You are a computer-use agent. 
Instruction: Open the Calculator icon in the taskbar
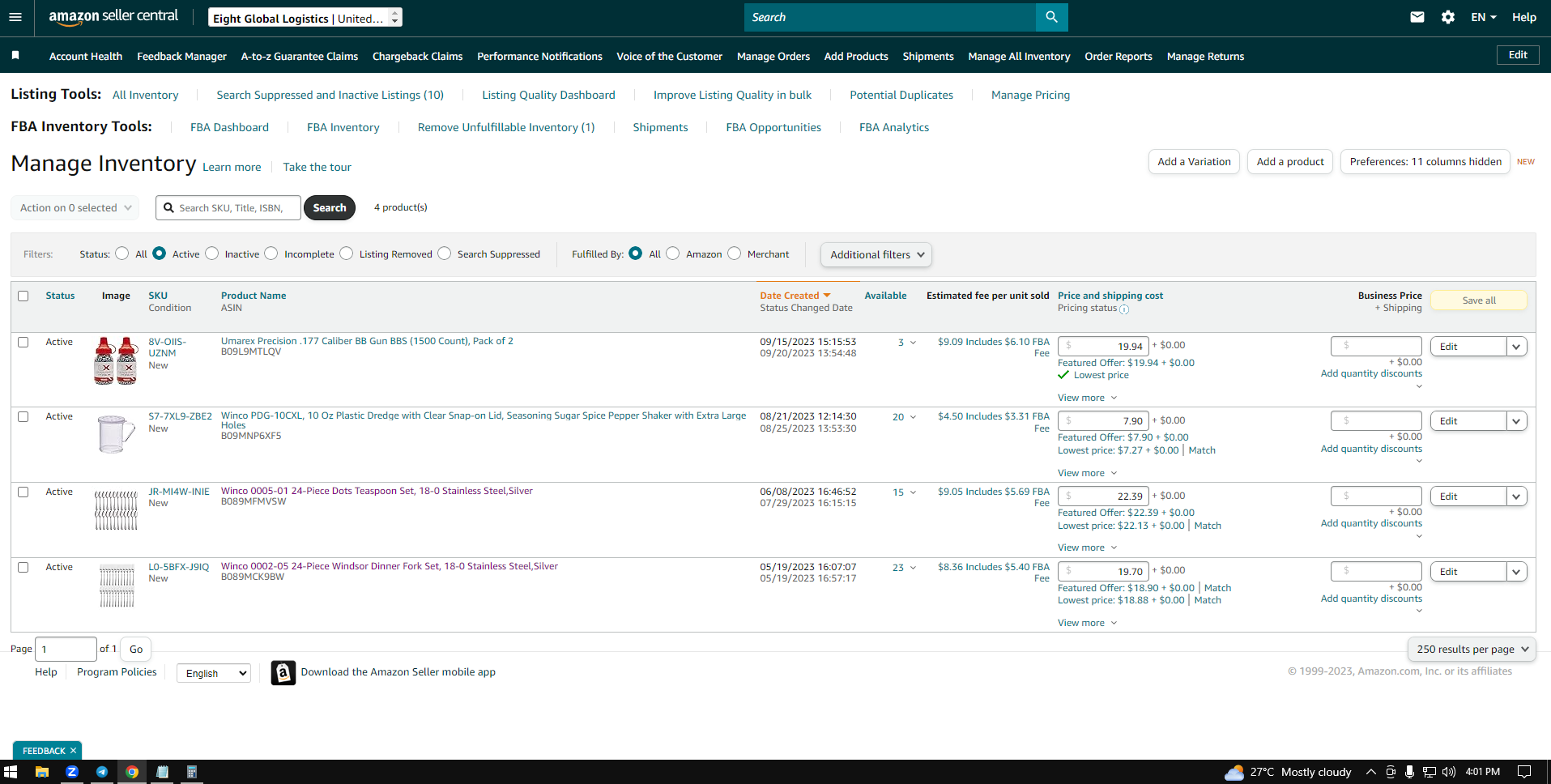coord(192,772)
